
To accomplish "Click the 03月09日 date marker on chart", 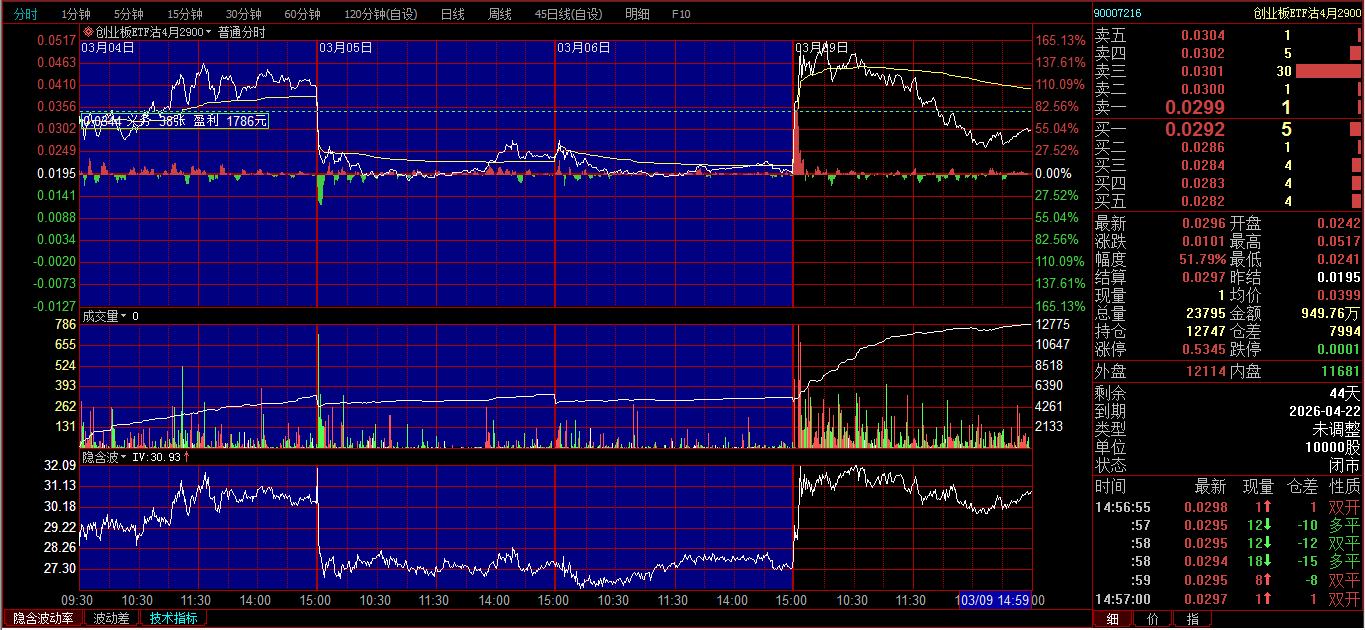I will (822, 47).
